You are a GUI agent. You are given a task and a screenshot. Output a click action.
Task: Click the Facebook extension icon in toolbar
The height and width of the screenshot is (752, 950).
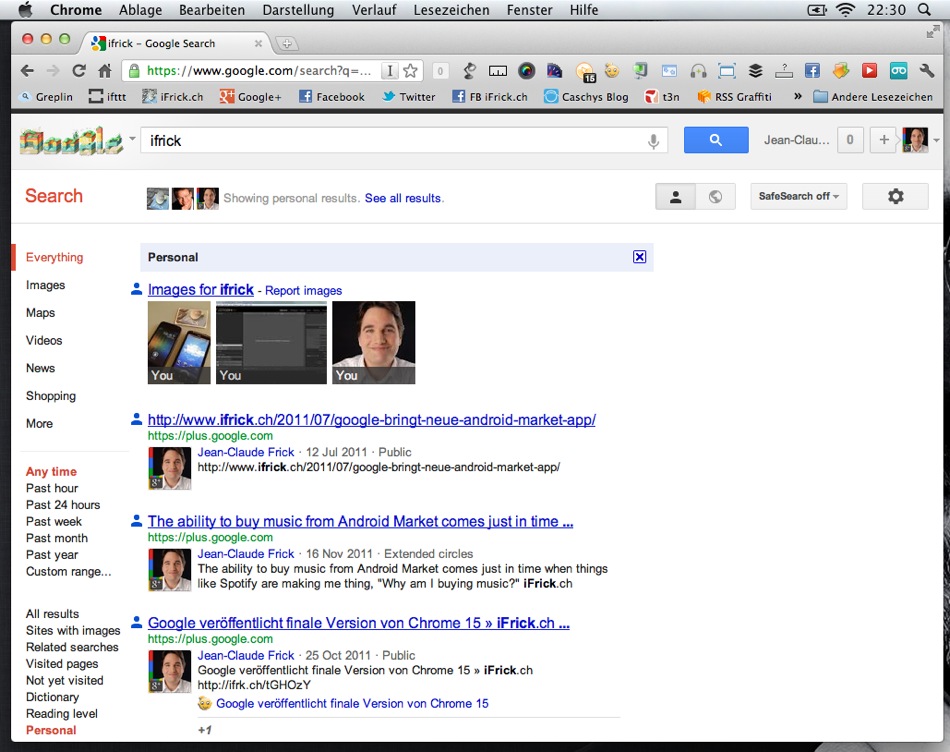click(812, 71)
